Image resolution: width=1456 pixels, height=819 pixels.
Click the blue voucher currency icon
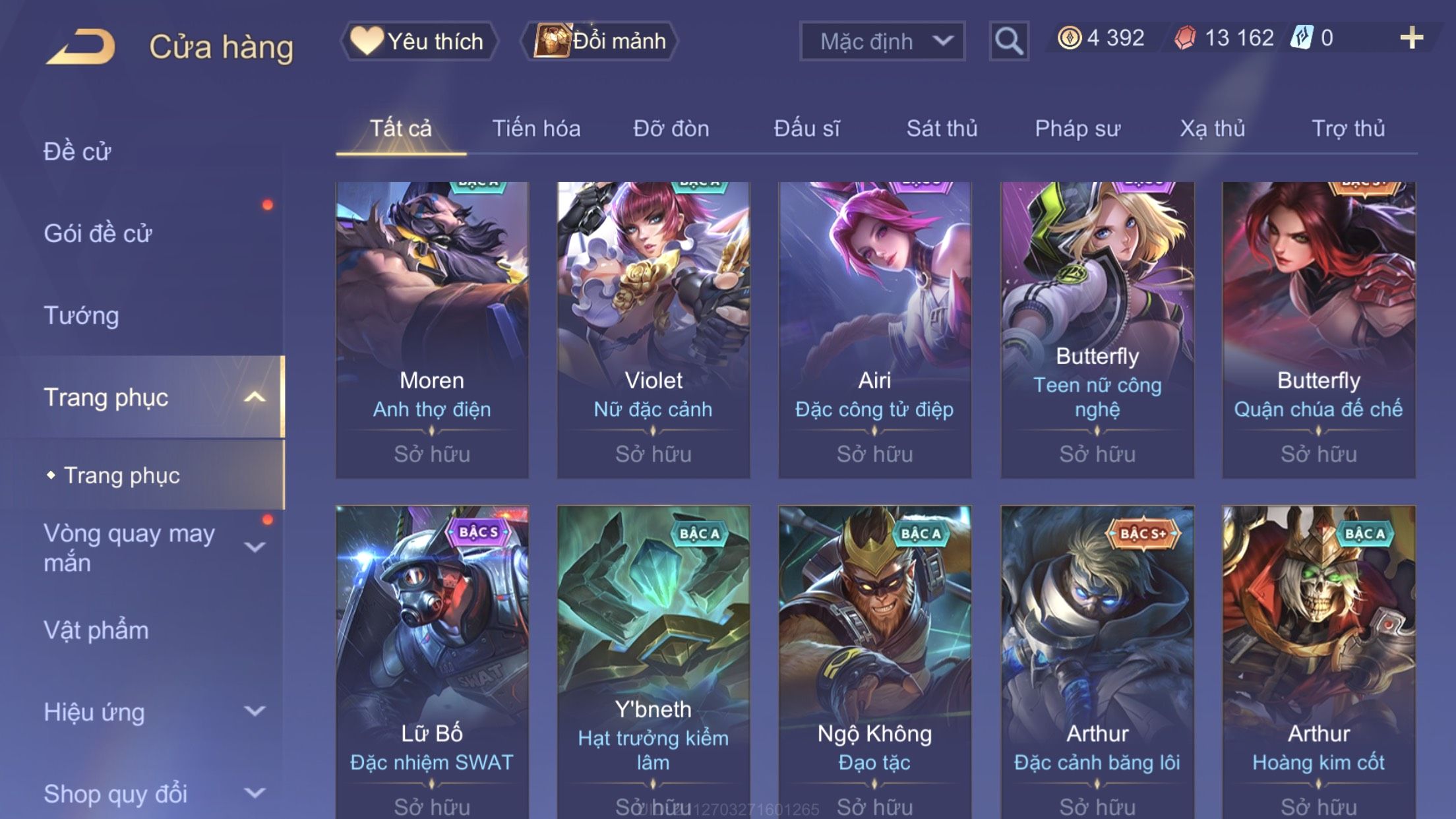[x=1302, y=38]
